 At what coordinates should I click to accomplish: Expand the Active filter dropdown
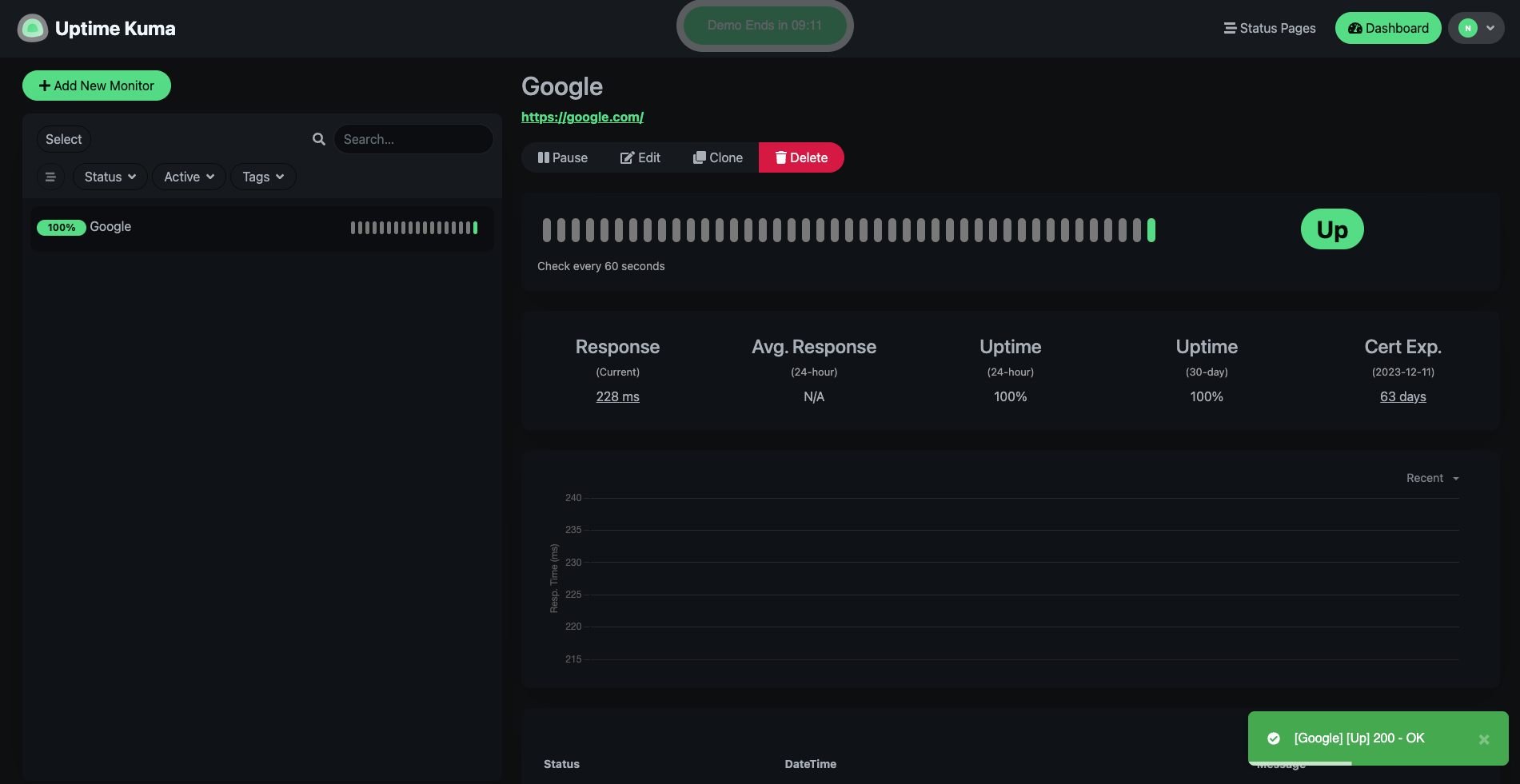tap(190, 177)
